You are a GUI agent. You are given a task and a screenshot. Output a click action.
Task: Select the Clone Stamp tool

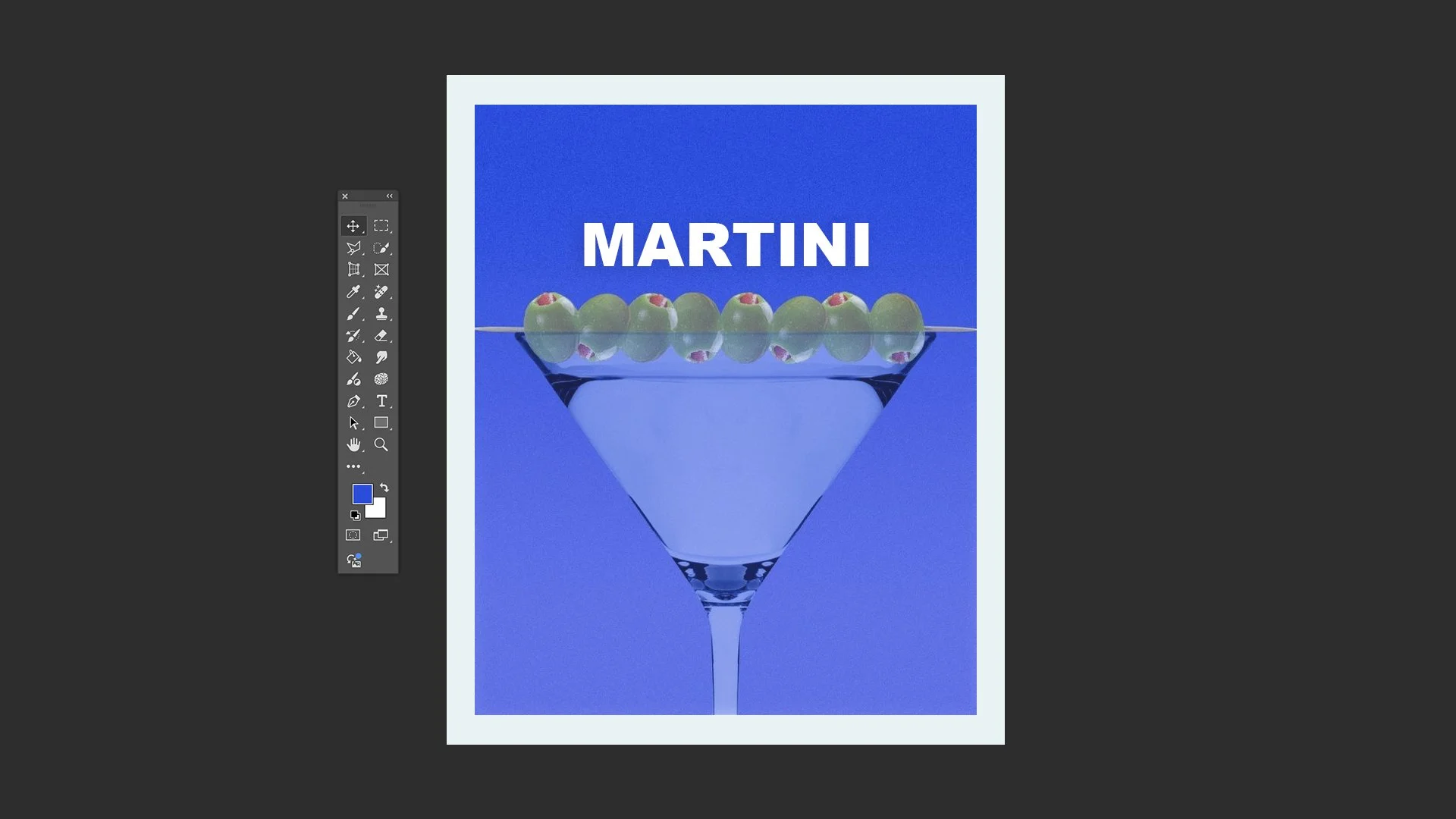tap(381, 314)
